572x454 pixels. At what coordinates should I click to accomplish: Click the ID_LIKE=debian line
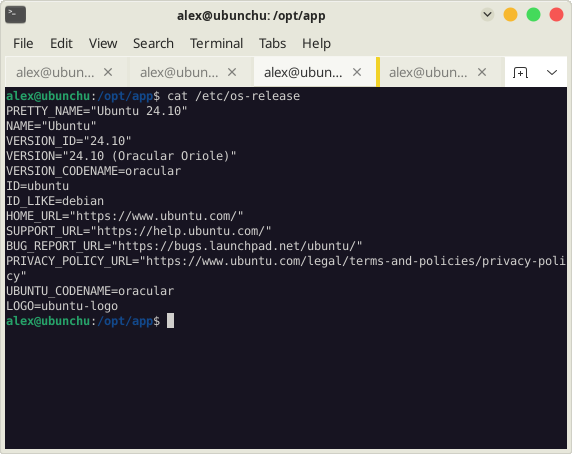[x=55, y=201]
